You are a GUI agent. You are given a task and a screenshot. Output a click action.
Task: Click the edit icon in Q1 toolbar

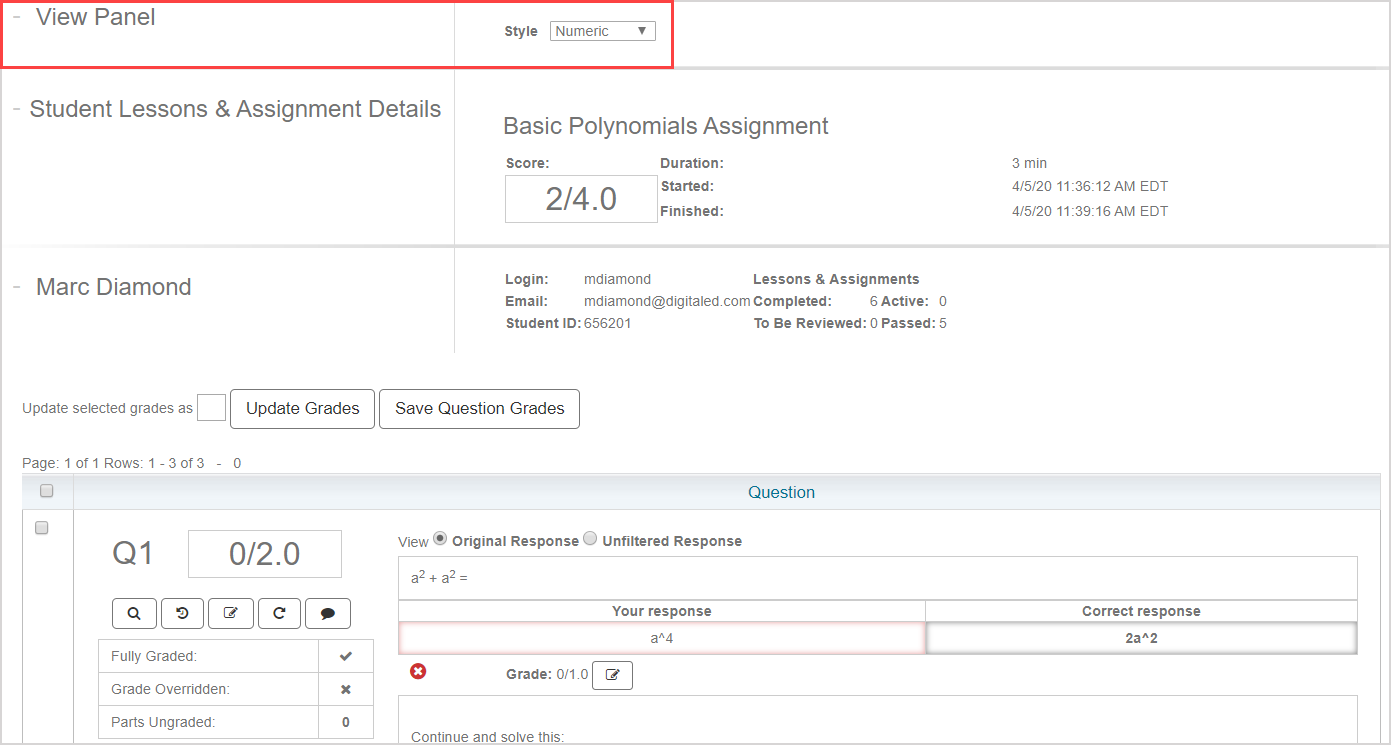(x=231, y=613)
